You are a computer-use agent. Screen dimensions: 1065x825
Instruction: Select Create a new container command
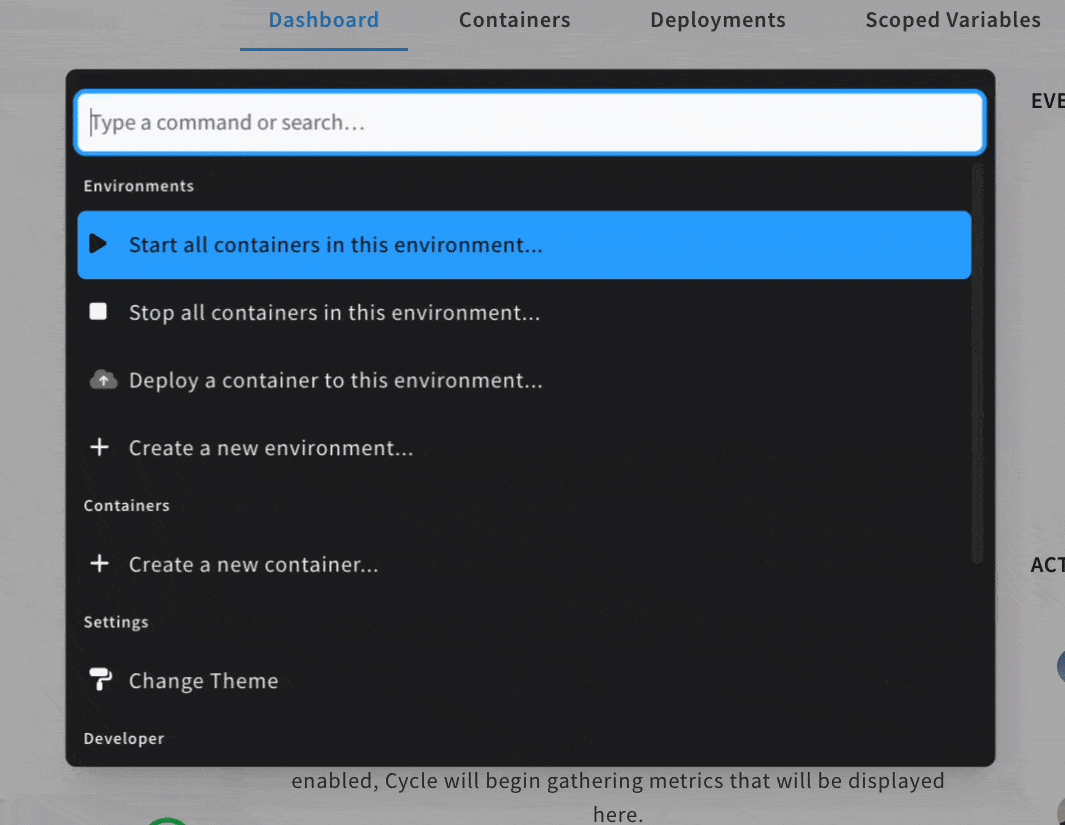tap(253, 565)
